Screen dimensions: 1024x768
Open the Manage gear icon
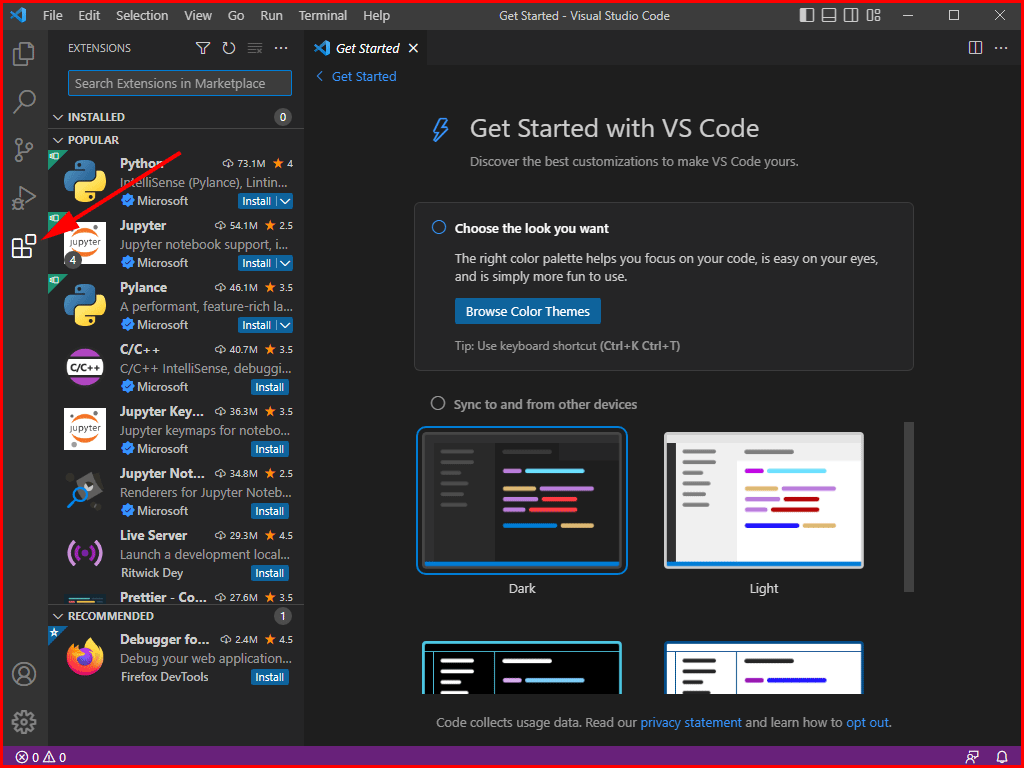pyautogui.click(x=24, y=722)
